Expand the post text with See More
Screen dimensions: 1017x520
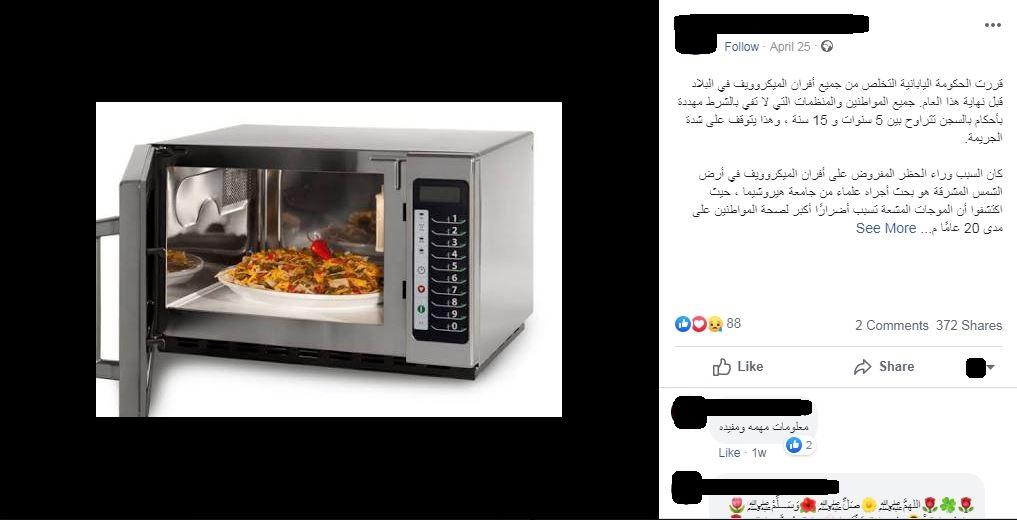coord(885,228)
